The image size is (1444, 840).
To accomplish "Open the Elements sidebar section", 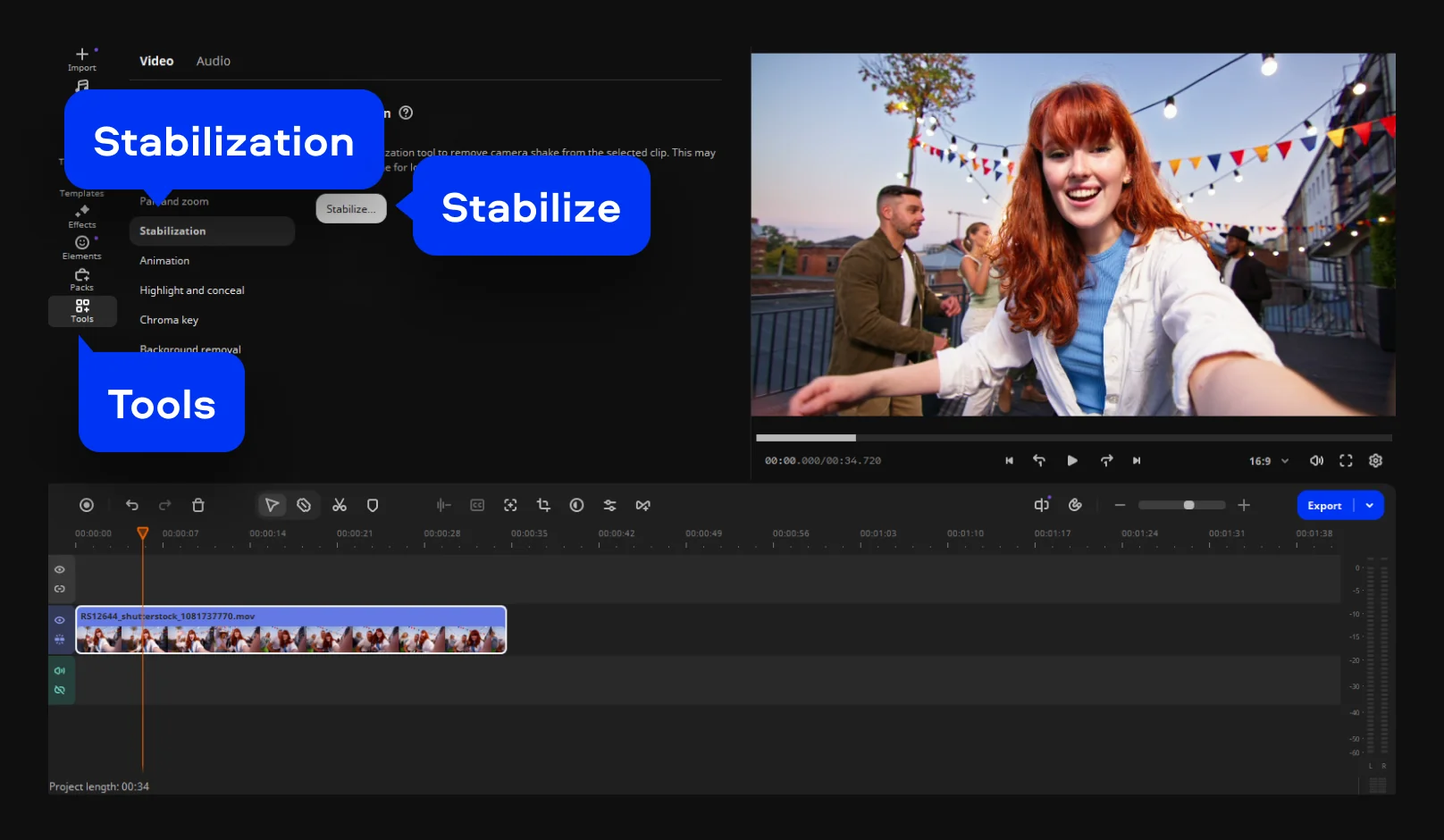I will point(82,248).
